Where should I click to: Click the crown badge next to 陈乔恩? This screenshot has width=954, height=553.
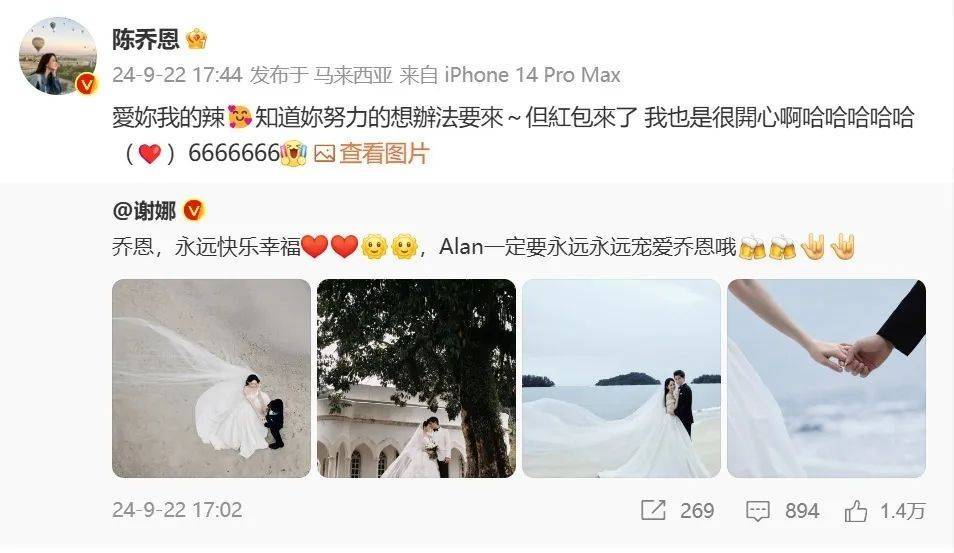[x=197, y=40]
